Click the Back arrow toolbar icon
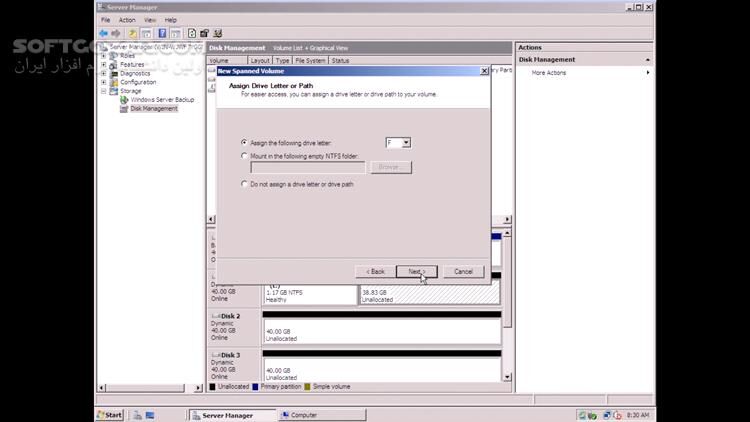This screenshot has width=750, height=422. pyautogui.click(x=103, y=33)
